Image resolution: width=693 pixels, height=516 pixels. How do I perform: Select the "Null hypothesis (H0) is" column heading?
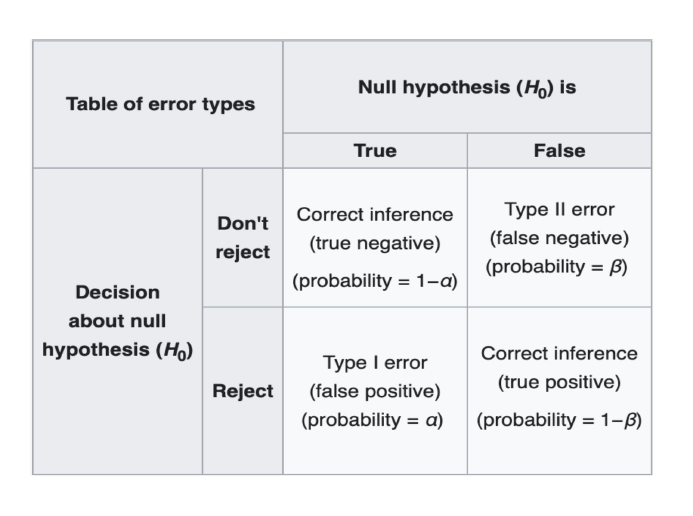(x=466, y=87)
